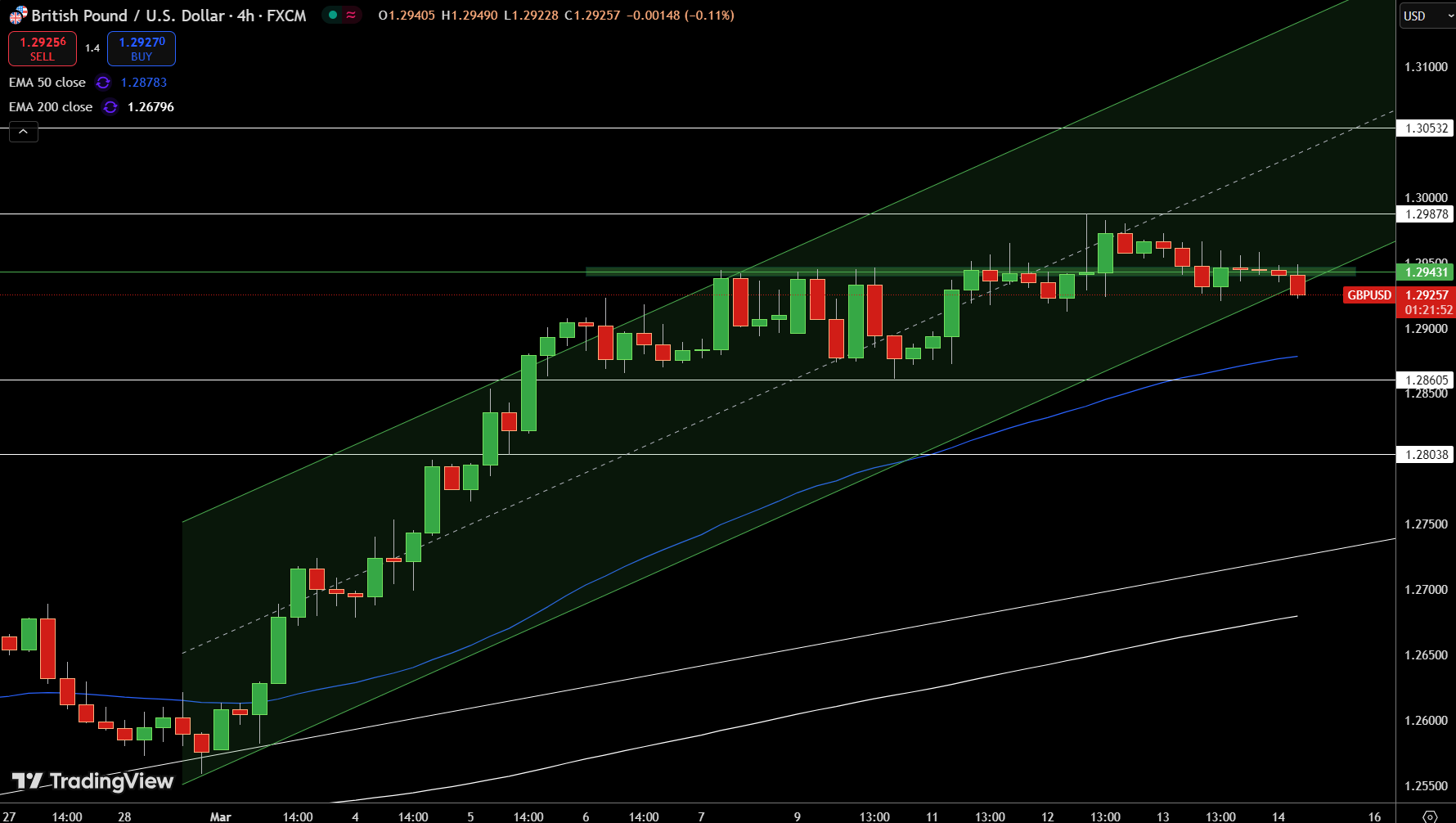Click the Mar date label on time axis
The image size is (1456, 823).
tap(220, 816)
